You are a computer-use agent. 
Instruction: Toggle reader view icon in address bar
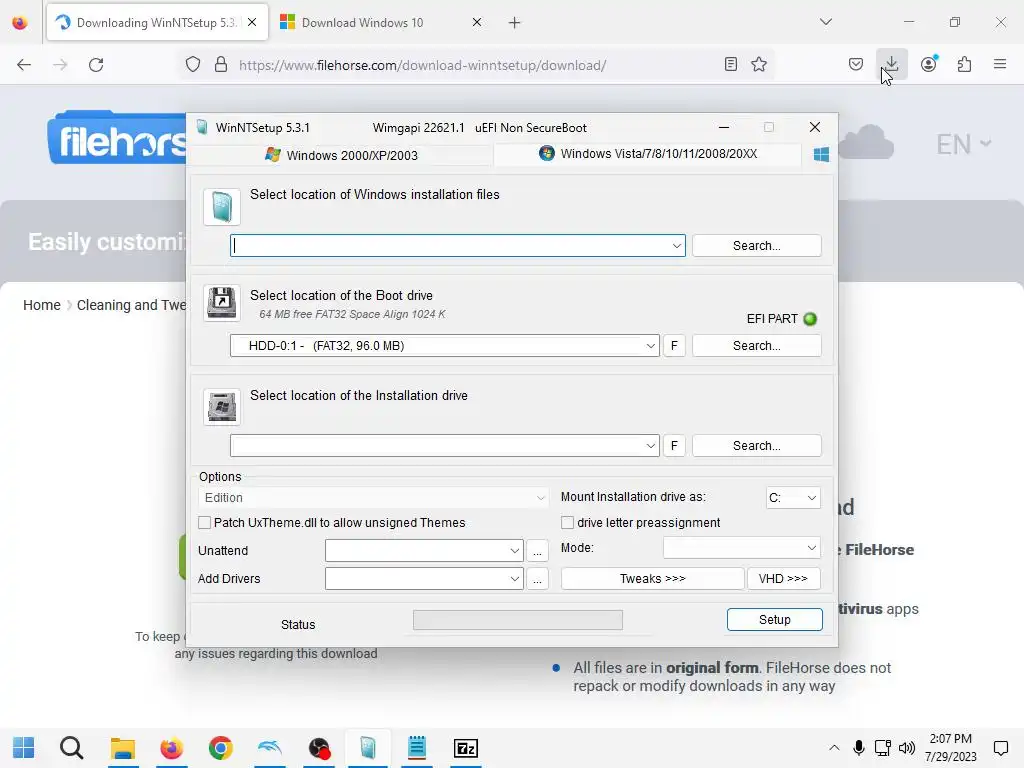(x=731, y=64)
